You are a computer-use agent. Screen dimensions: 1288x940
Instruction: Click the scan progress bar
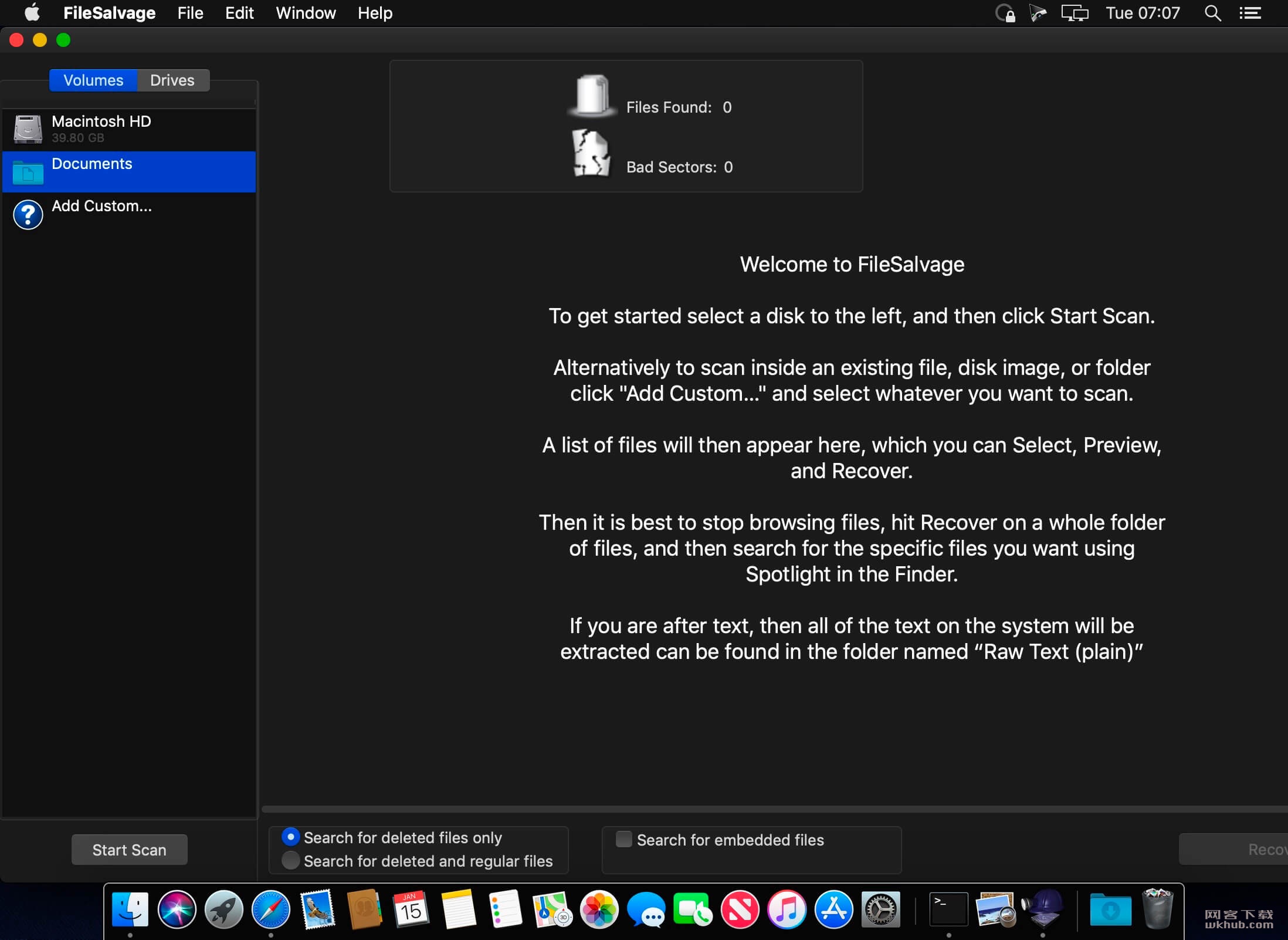(x=774, y=809)
